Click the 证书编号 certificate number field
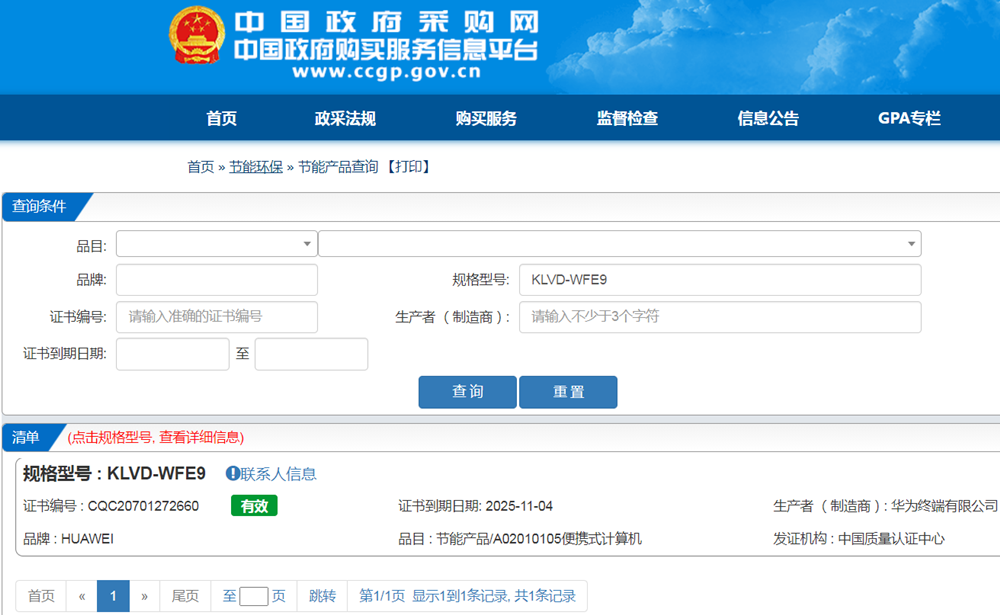 click(x=216, y=317)
